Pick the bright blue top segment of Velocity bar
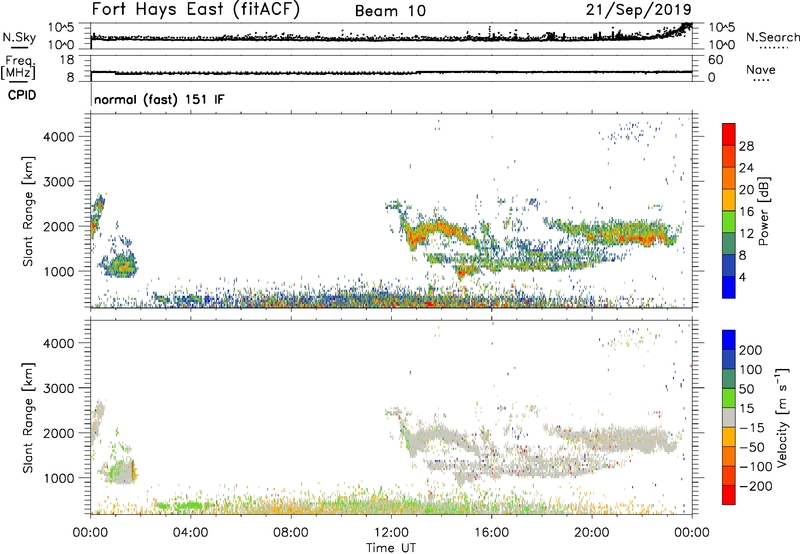Viewport: 800px width, 554px height. point(729,340)
